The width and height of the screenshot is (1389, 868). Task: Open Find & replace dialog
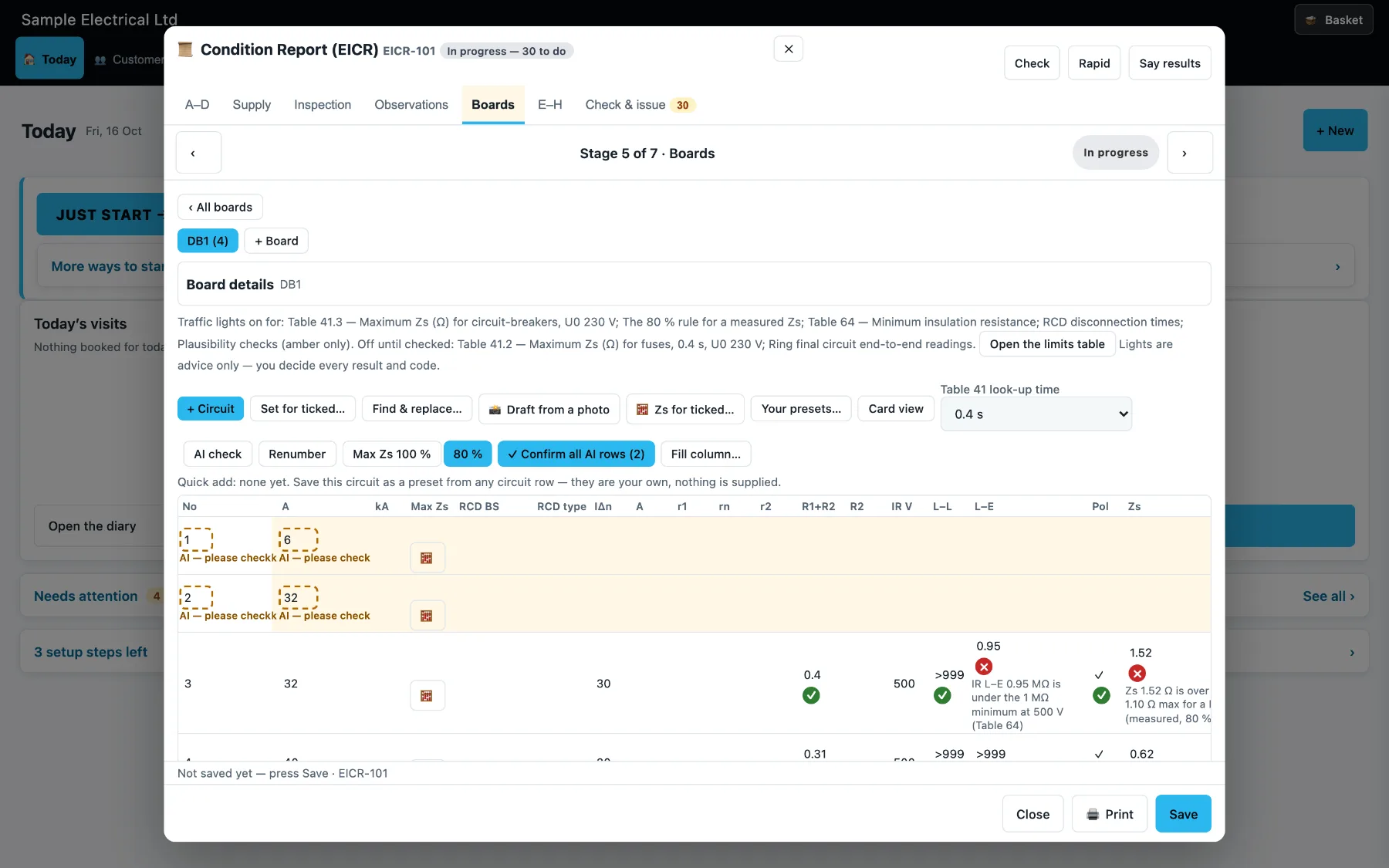(417, 409)
